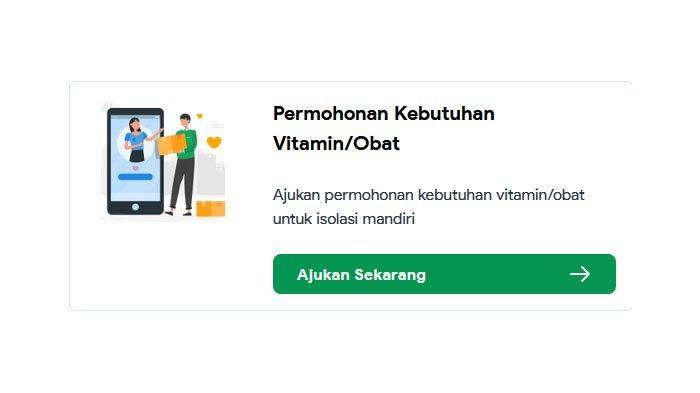Screen dimensions: 700x393
Task: Click the light circle behind the woman
Action: coord(135,143)
